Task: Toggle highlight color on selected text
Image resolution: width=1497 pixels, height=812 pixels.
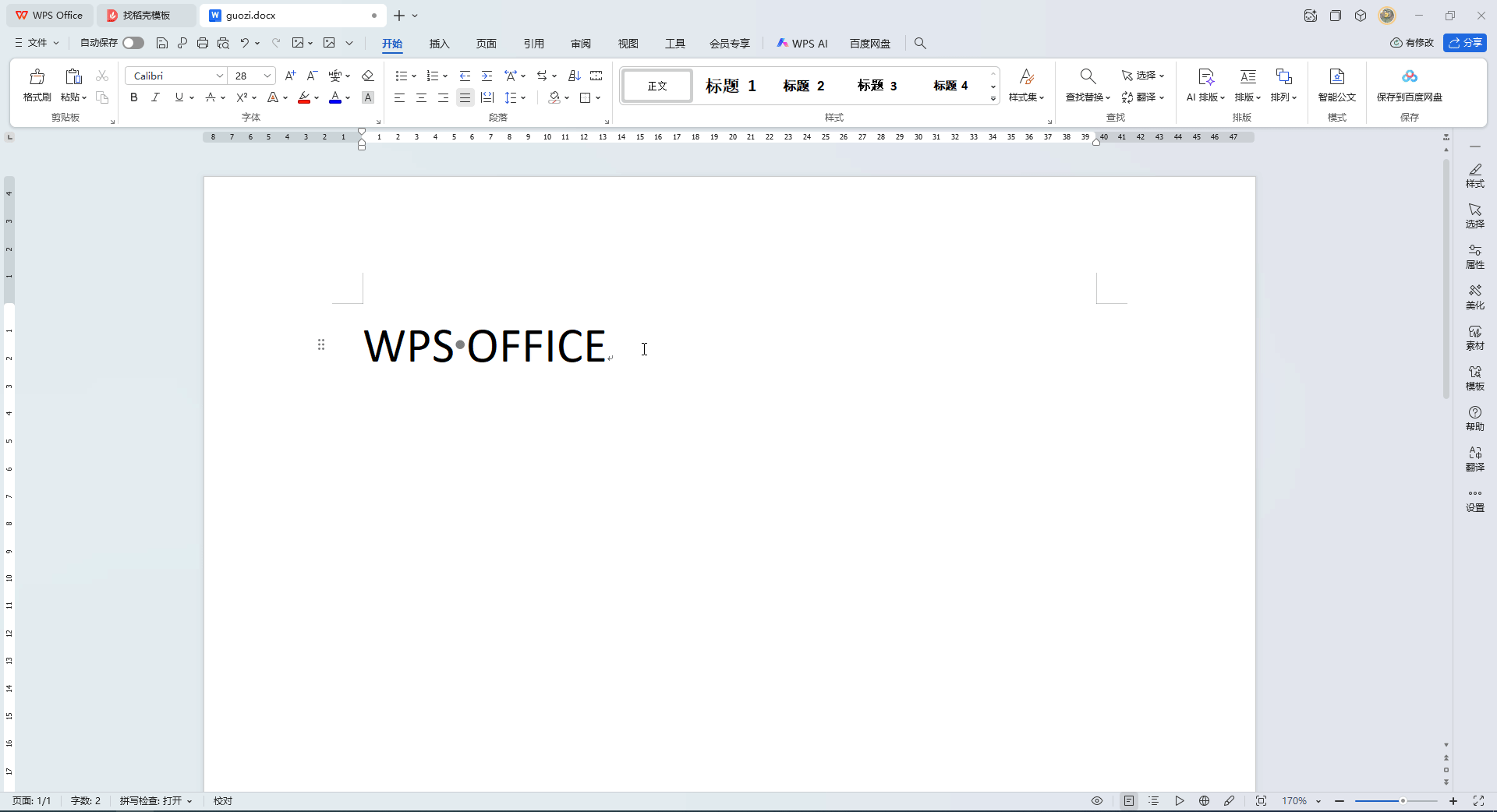Action: pyautogui.click(x=304, y=97)
